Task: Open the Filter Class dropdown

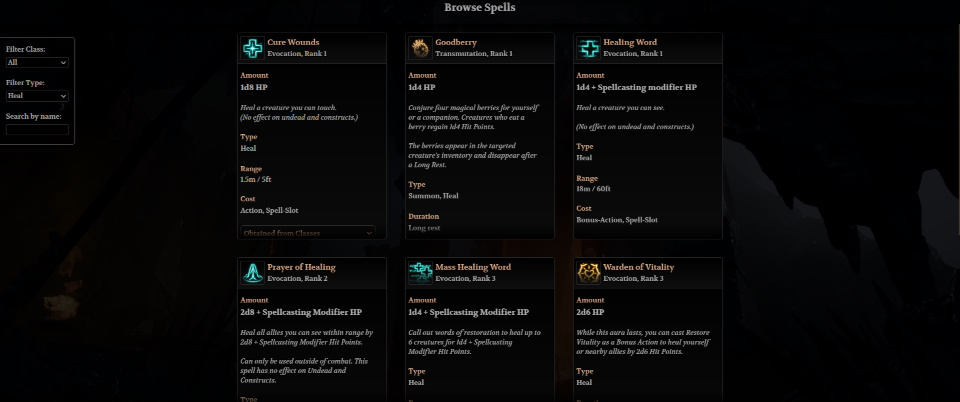Action: coord(37,62)
